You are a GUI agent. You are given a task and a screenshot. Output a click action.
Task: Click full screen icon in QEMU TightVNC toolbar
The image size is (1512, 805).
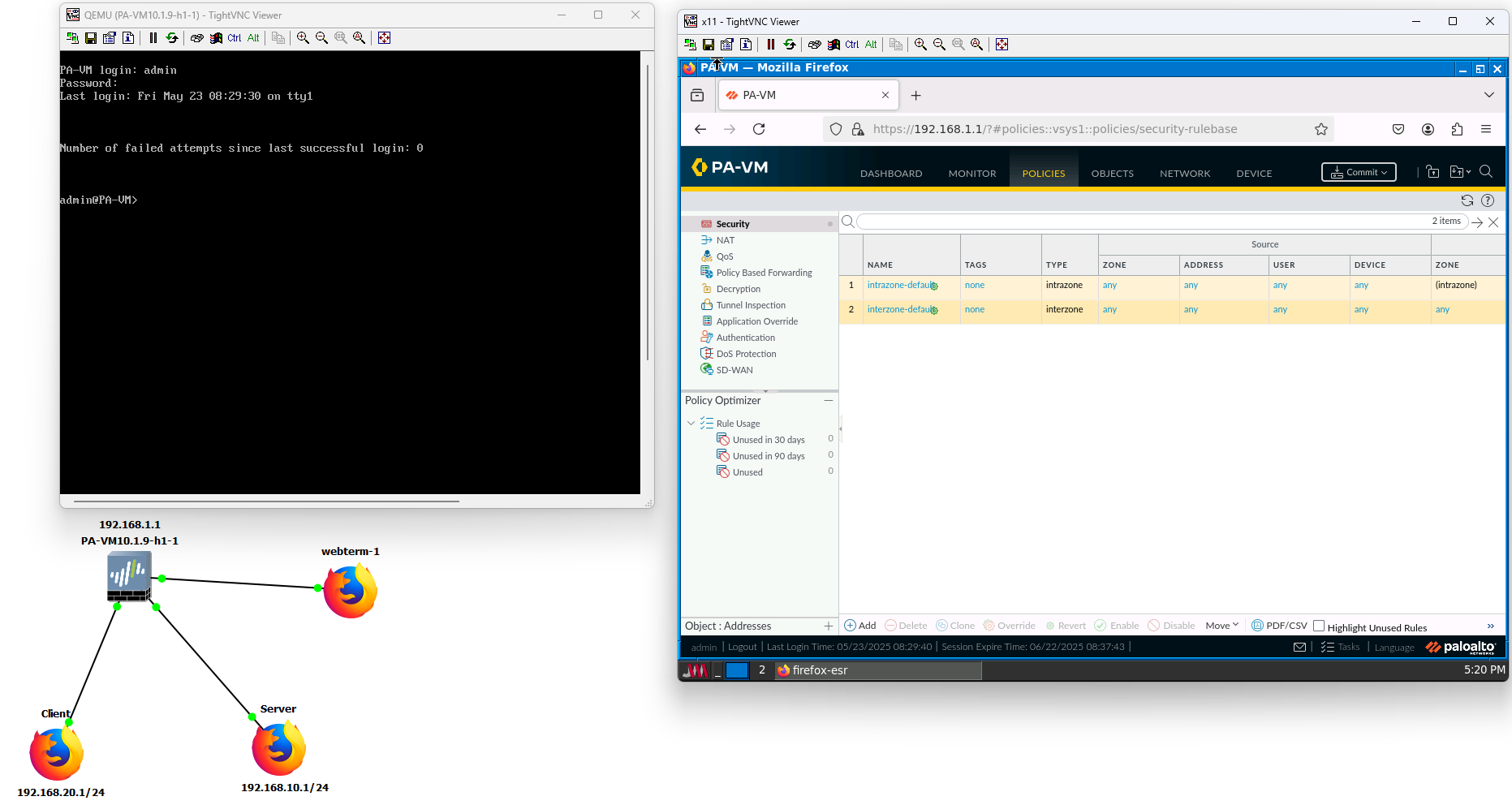pyautogui.click(x=385, y=38)
